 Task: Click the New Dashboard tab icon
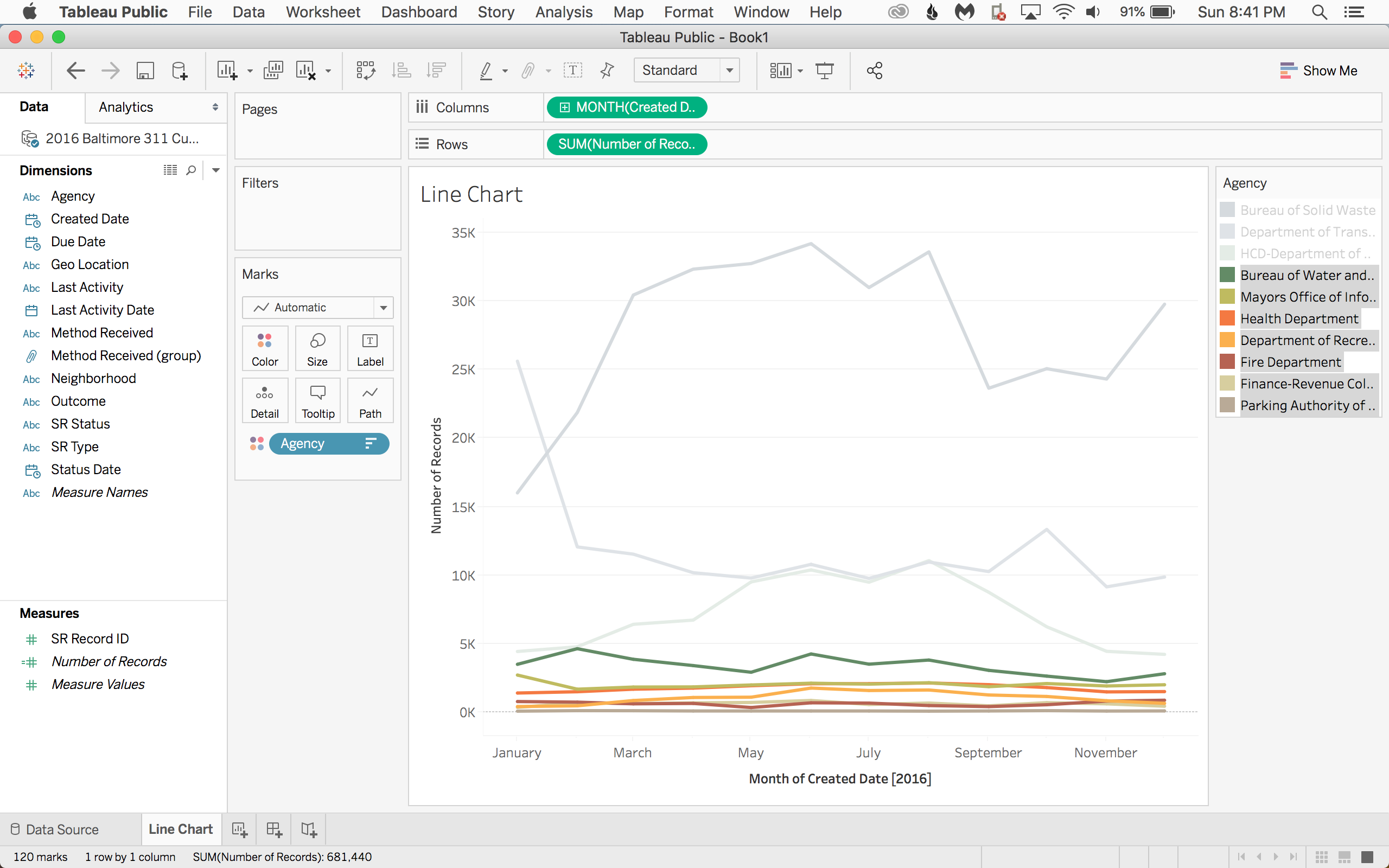click(274, 829)
